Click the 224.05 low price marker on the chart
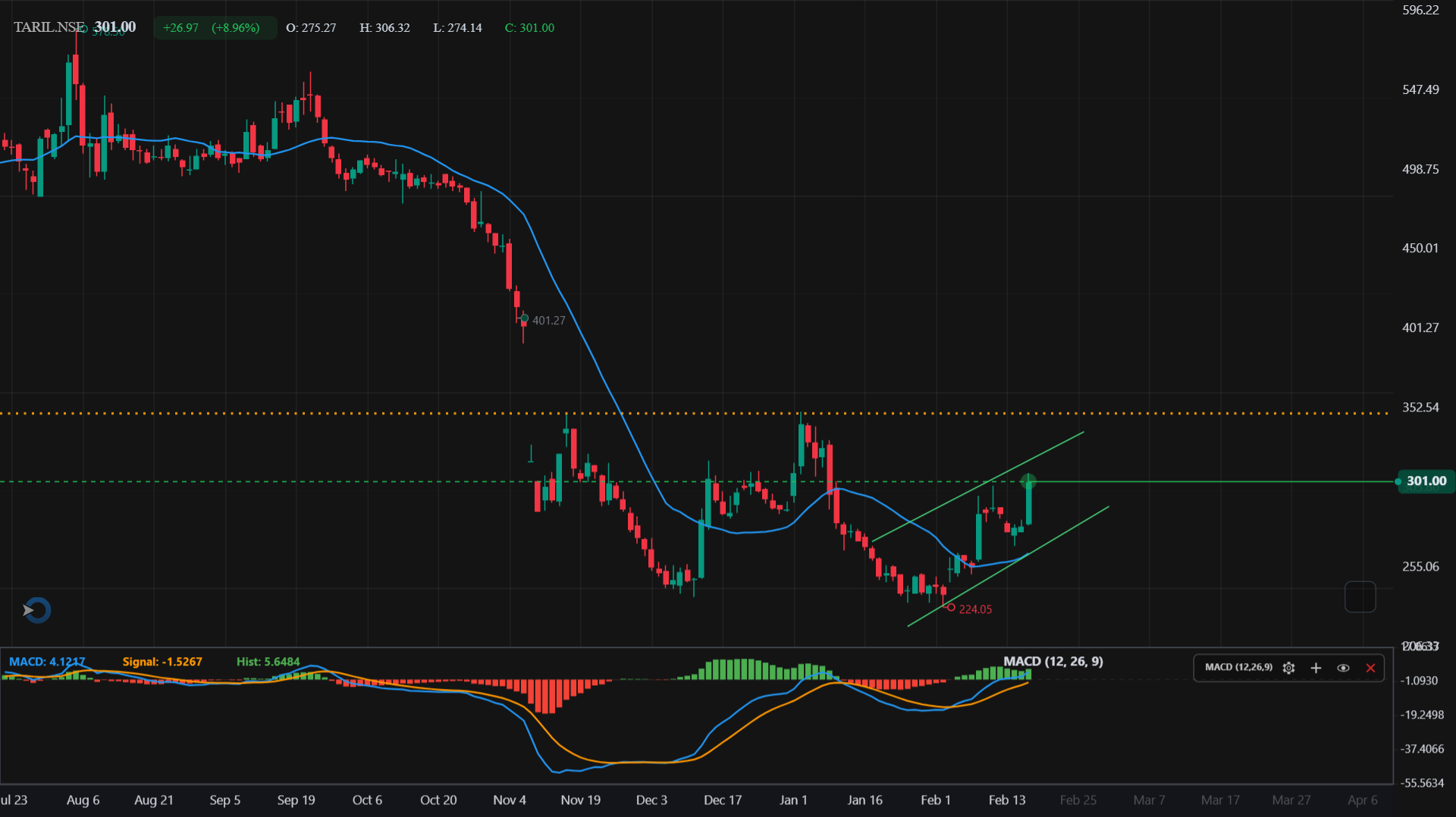 pyautogui.click(x=975, y=609)
